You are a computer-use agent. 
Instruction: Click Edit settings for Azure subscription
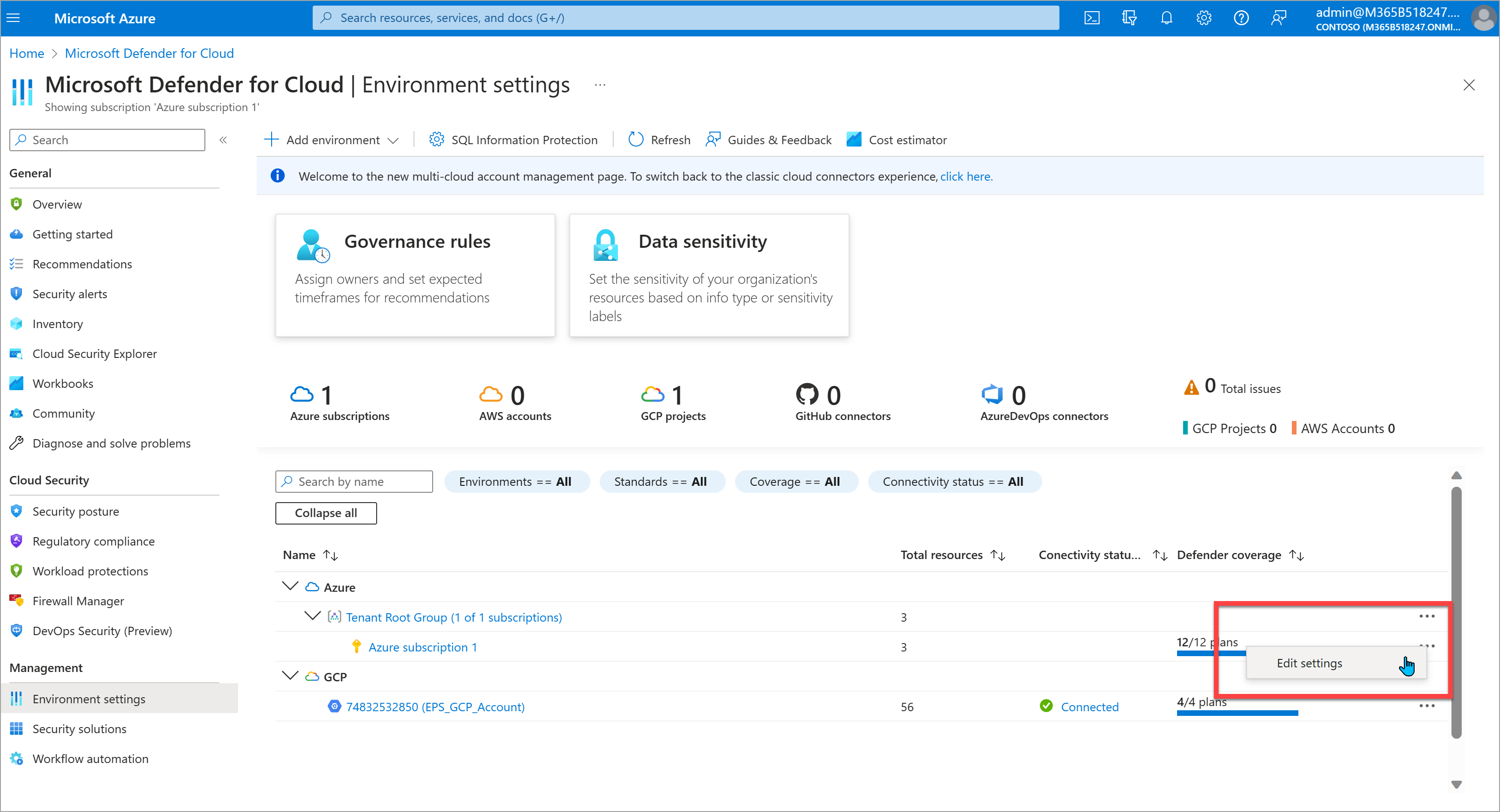[x=1310, y=662]
